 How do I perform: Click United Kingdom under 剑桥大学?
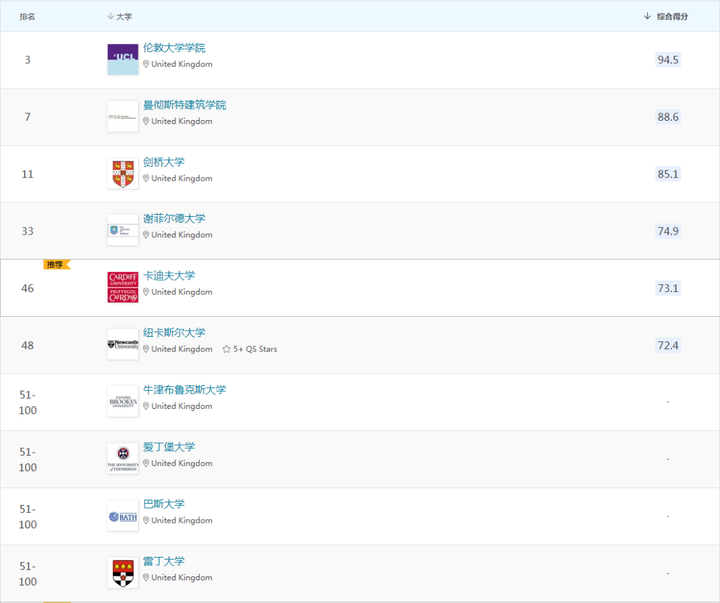[182, 178]
